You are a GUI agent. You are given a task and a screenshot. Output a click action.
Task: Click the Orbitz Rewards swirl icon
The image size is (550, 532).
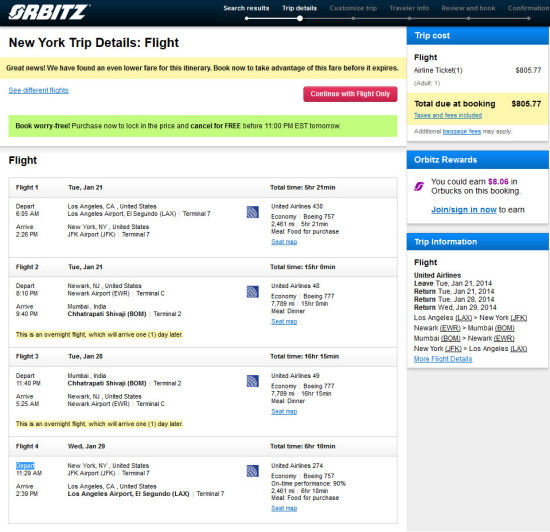[419, 186]
